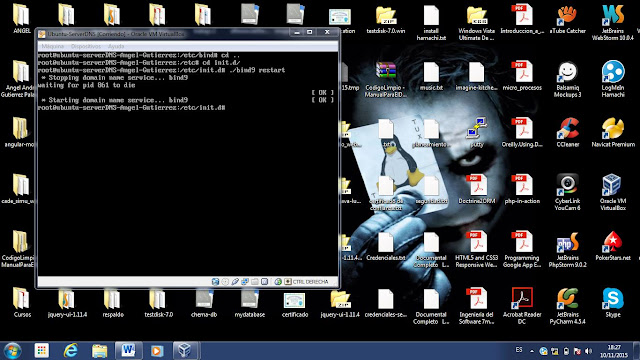Viewport: 640px width, 360px height.
Task: Click the CTRL DERECHA host key label
Action: [x=310, y=282]
